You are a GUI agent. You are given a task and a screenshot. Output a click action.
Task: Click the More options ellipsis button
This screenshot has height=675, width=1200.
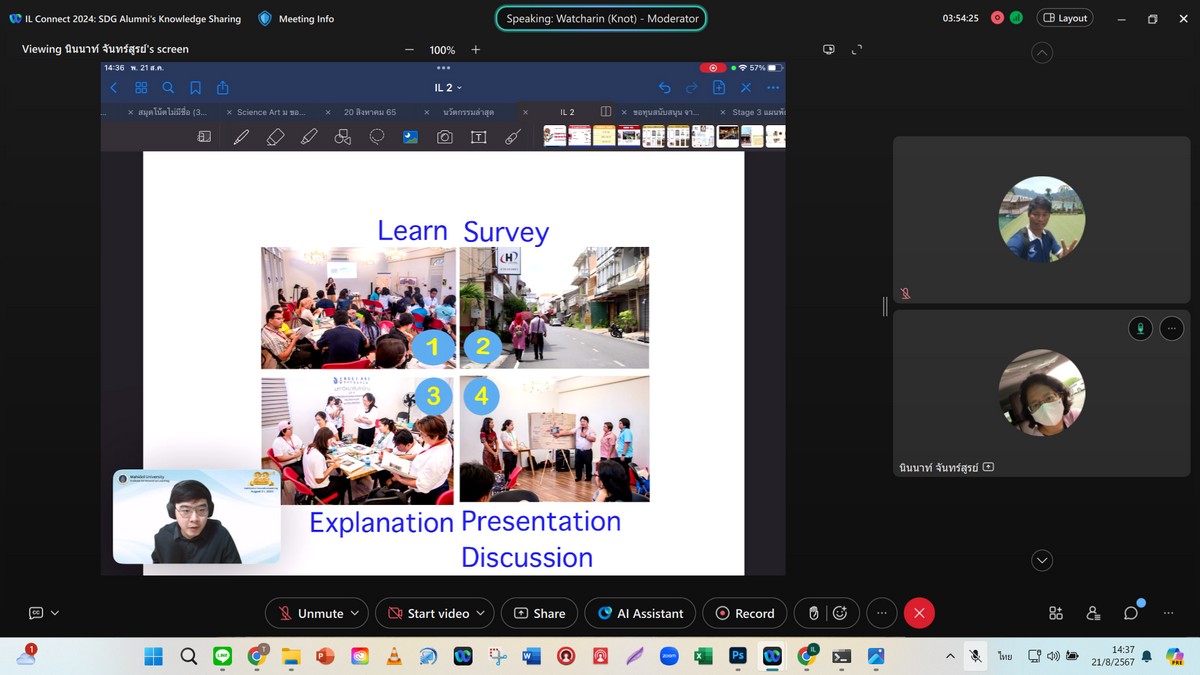(881, 613)
